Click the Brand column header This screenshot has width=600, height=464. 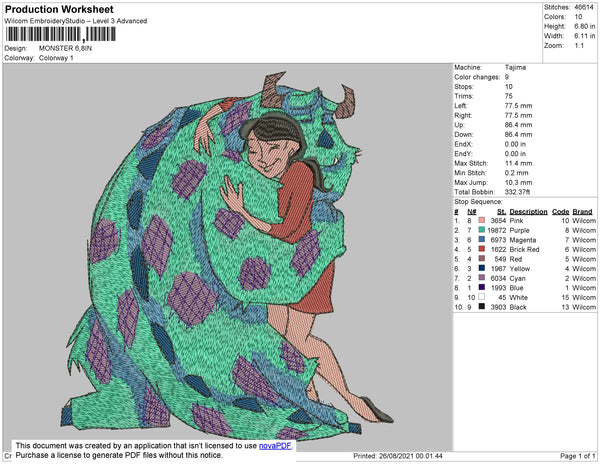click(582, 212)
